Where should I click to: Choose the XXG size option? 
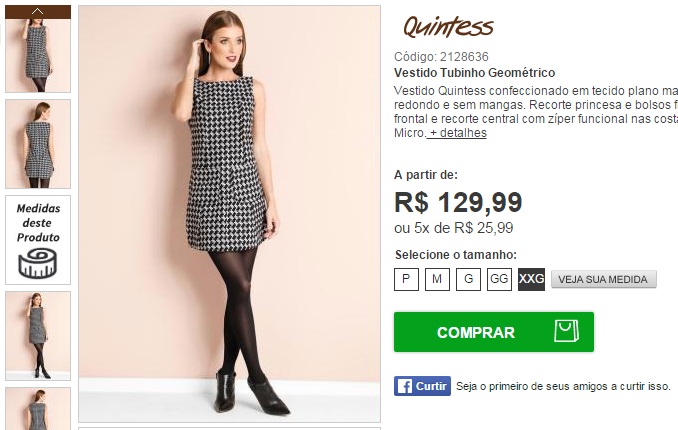pos(531,279)
